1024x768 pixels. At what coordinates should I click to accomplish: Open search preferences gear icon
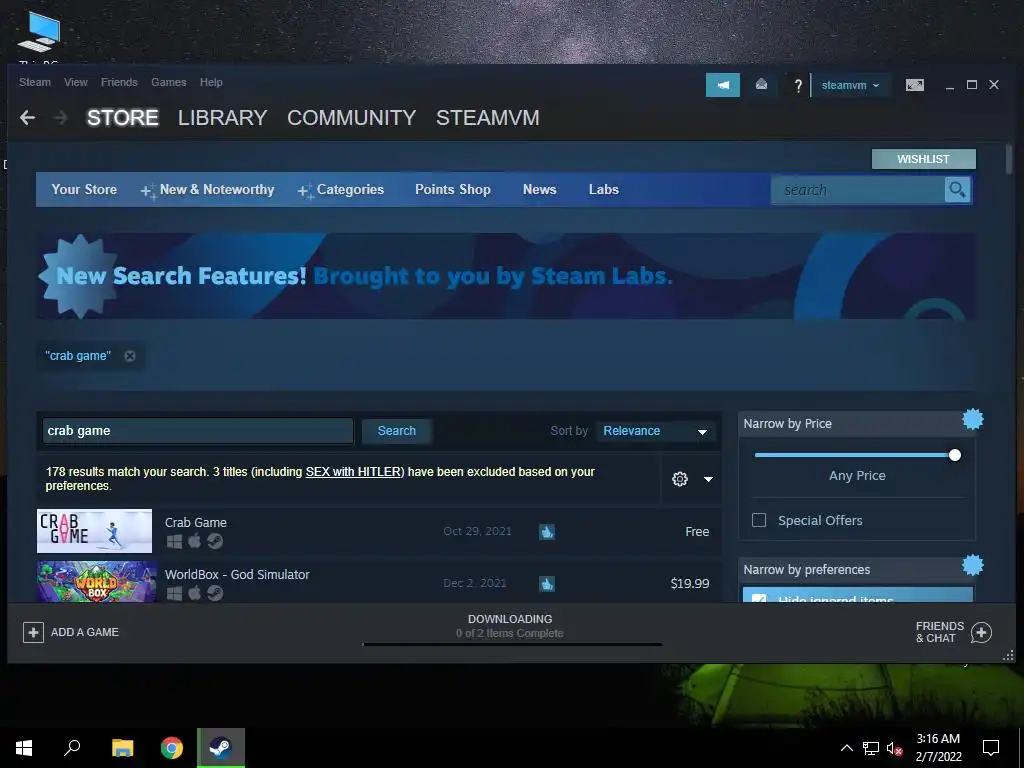(x=680, y=479)
